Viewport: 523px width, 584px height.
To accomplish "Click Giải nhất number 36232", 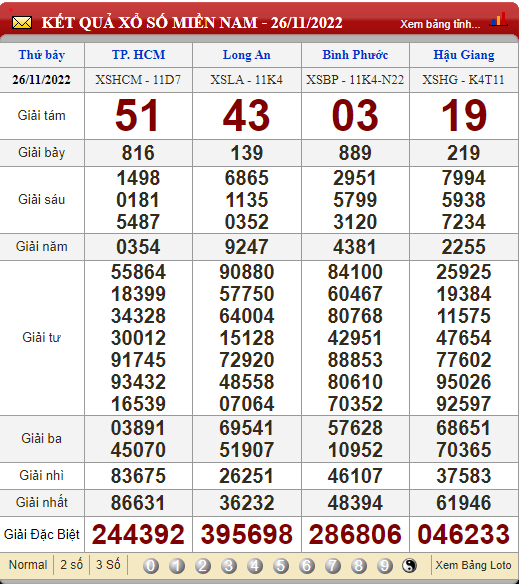I will 247,503.
